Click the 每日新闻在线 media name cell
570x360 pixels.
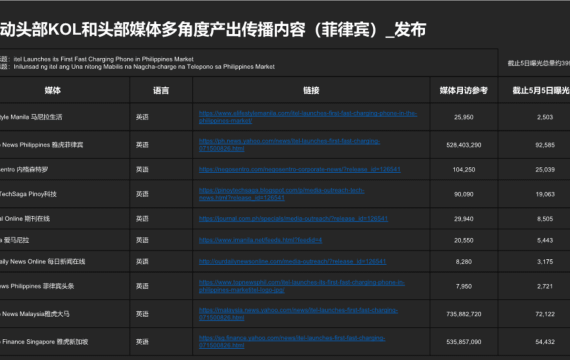tap(43, 261)
